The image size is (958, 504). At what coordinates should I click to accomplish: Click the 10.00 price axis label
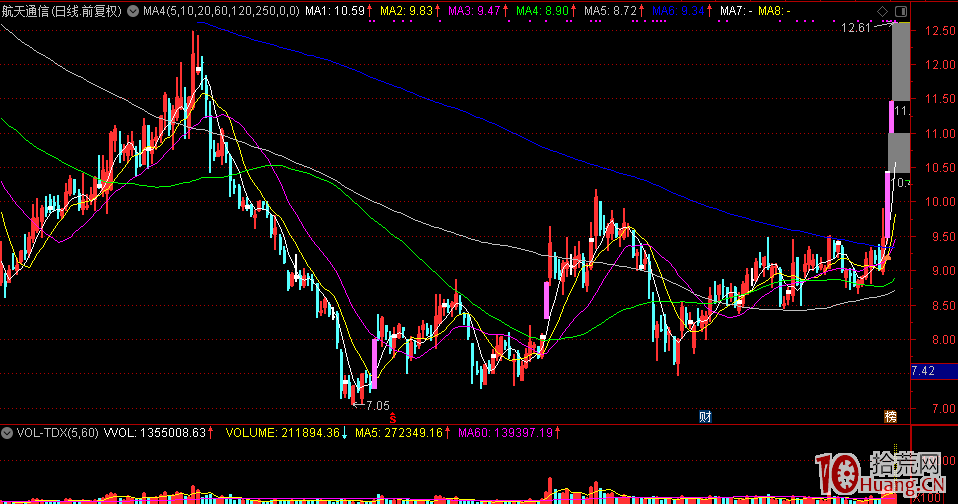[940, 202]
